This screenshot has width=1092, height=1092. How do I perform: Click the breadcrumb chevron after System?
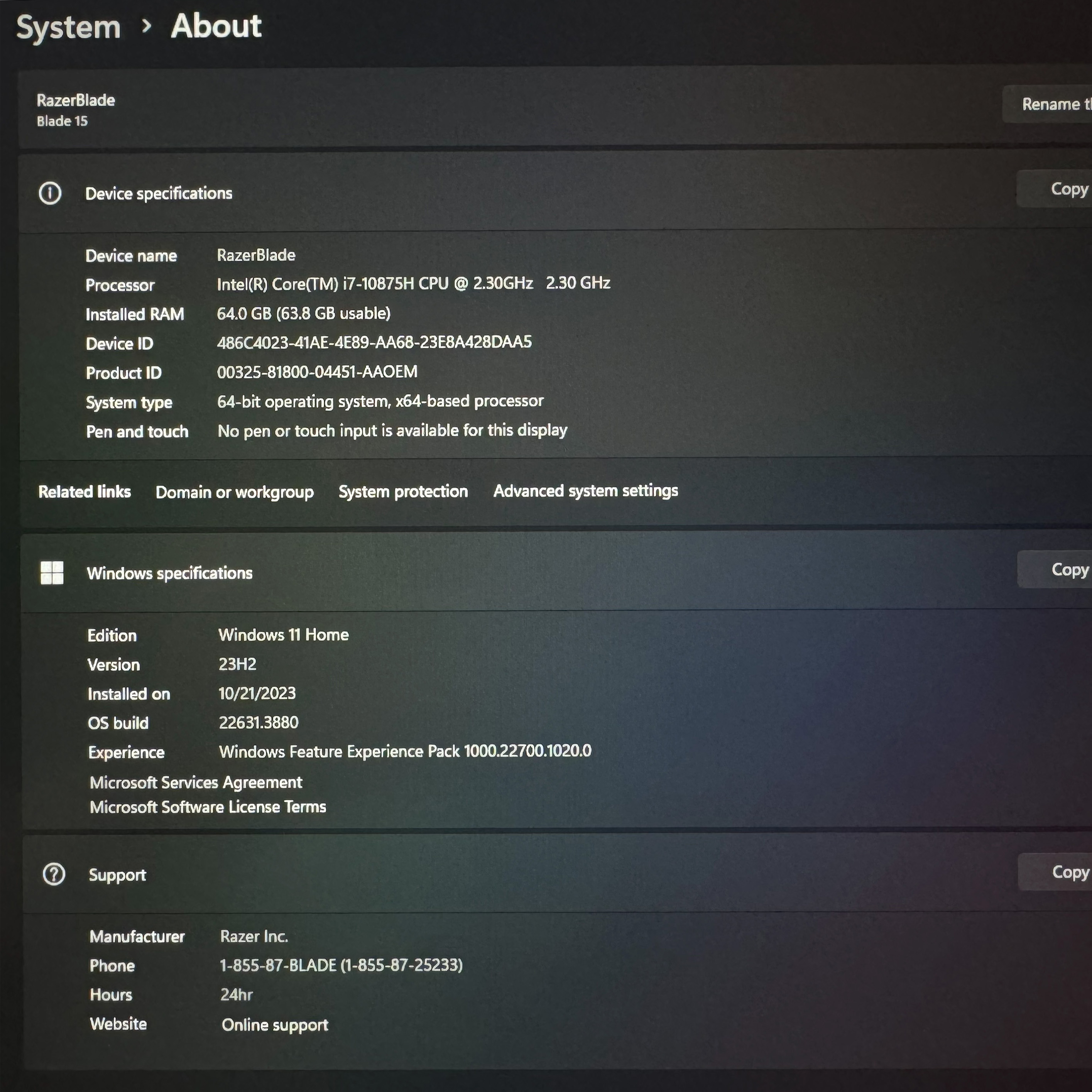(x=146, y=25)
